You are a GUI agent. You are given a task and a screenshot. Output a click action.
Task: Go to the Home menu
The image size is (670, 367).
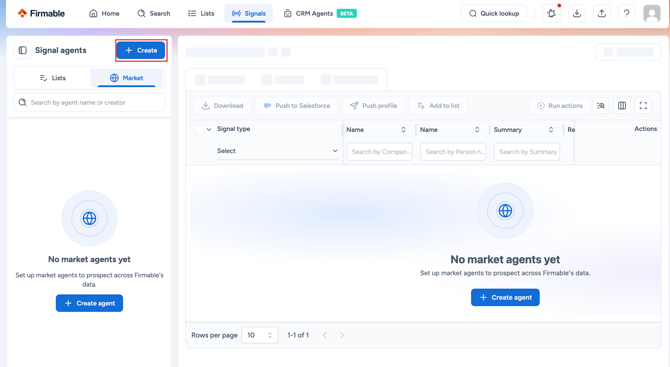click(104, 13)
